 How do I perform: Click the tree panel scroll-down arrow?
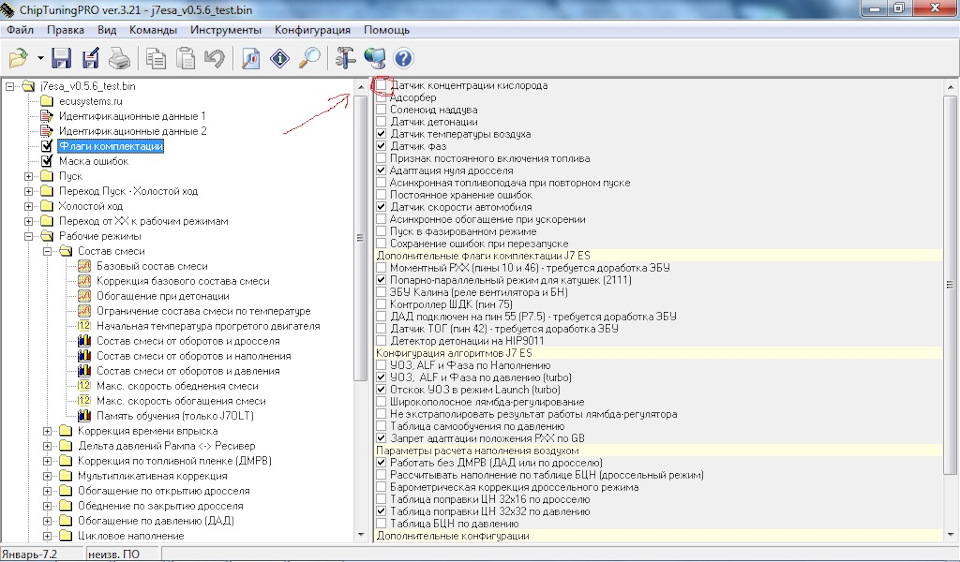361,535
